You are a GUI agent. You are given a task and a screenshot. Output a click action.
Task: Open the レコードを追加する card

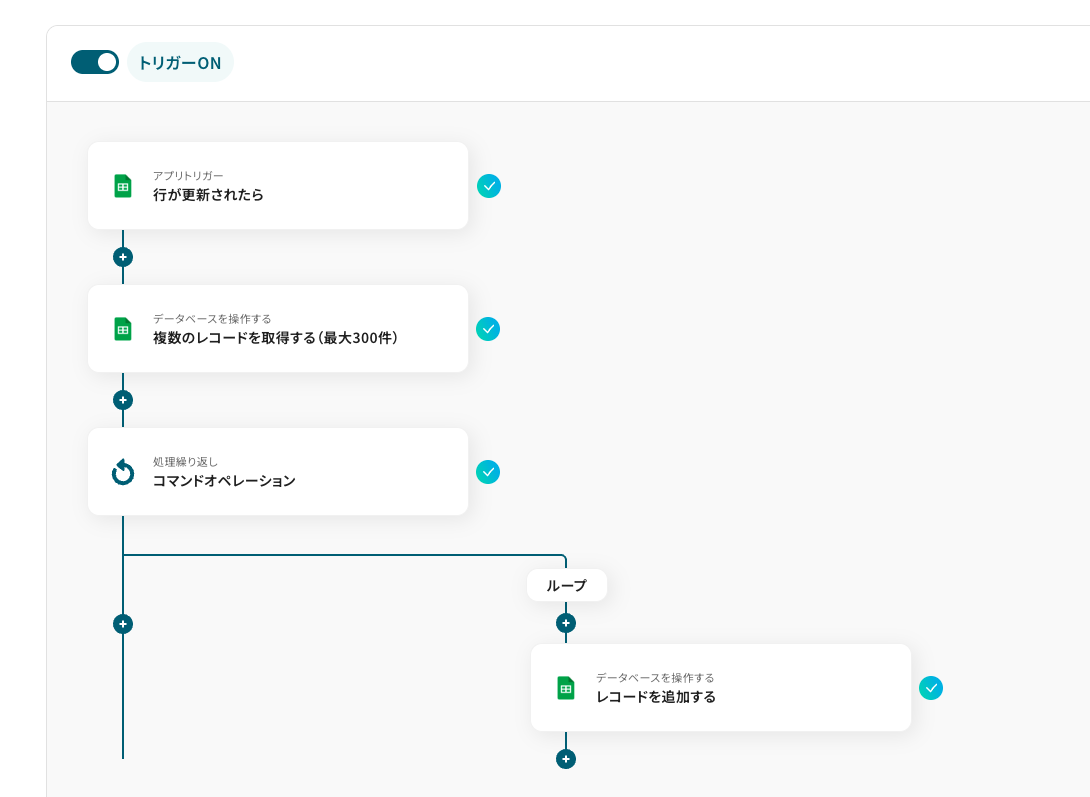coord(721,688)
